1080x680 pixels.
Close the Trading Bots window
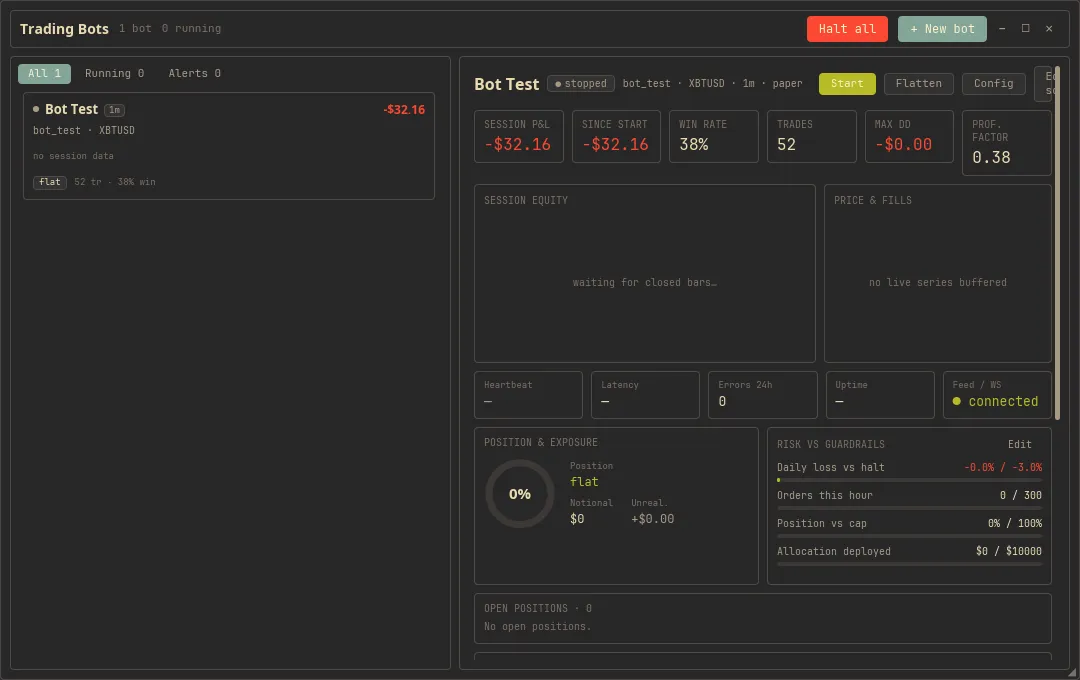tap(1049, 28)
